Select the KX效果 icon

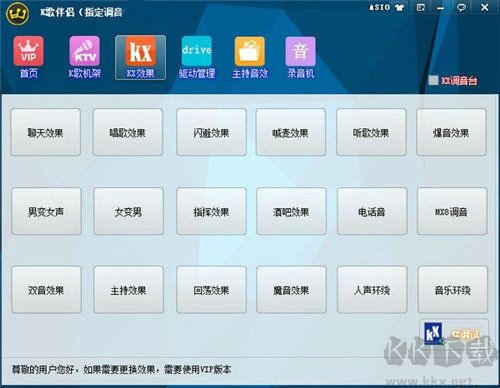(140, 57)
